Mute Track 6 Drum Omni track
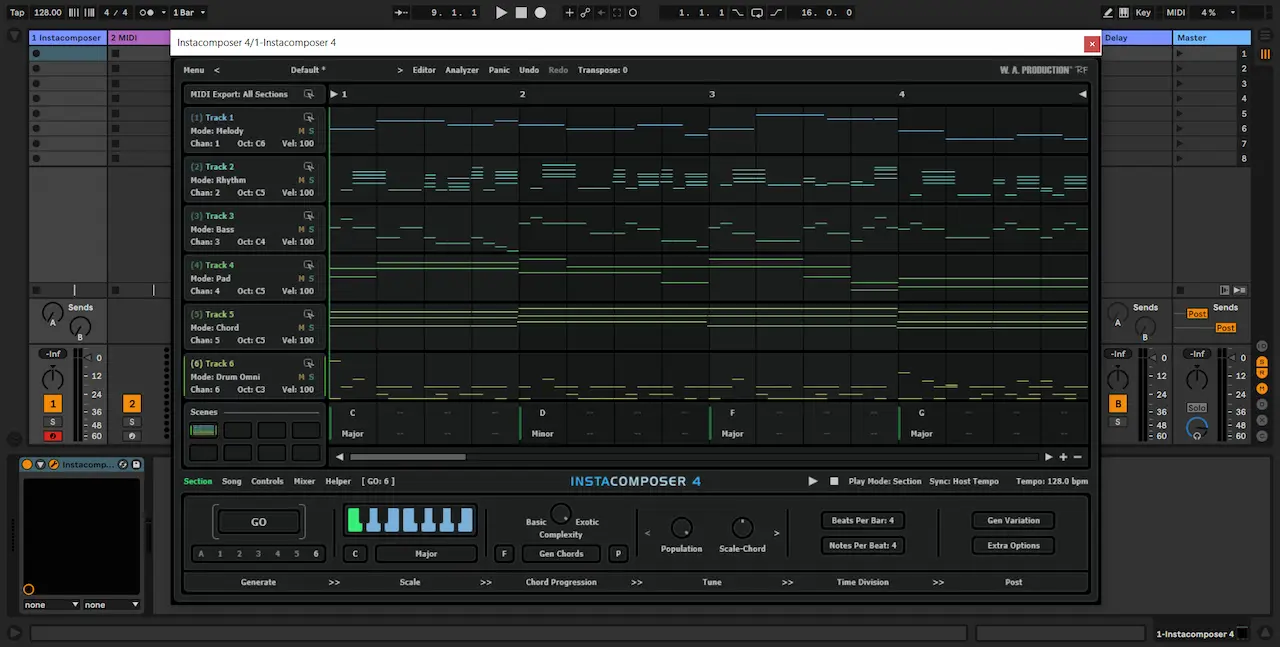Viewport: 1280px width, 647px height. pos(301,377)
